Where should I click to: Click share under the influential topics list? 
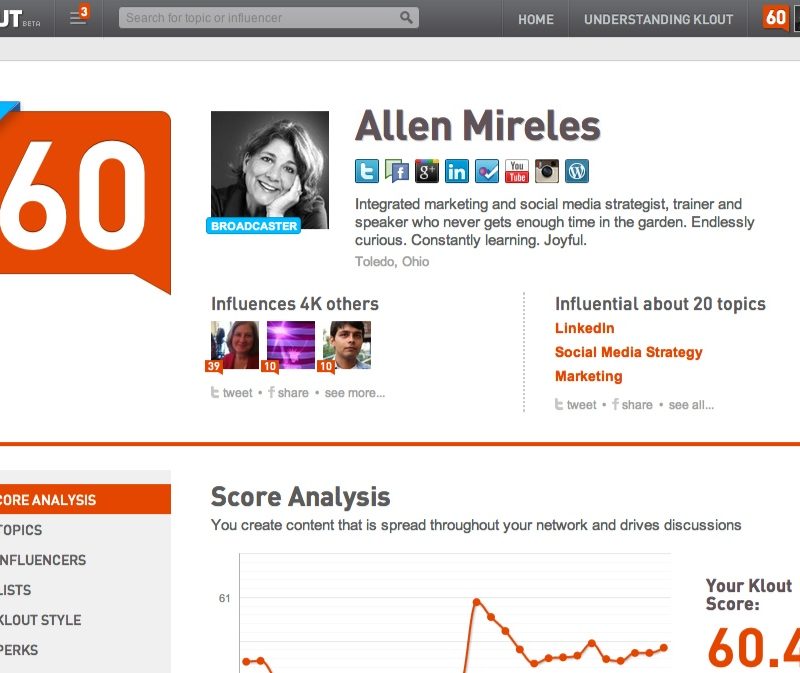(632, 405)
